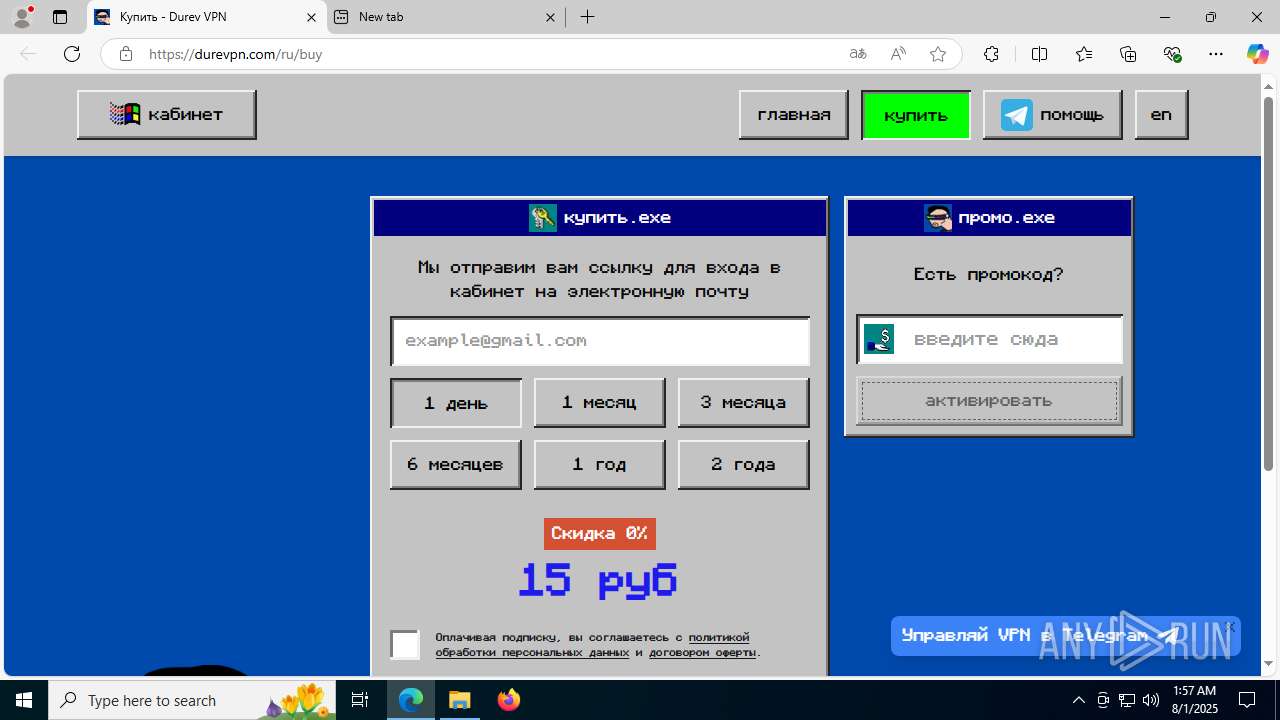Open browser Extensions icon
This screenshot has width=1280, height=720.
coord(991,54)
